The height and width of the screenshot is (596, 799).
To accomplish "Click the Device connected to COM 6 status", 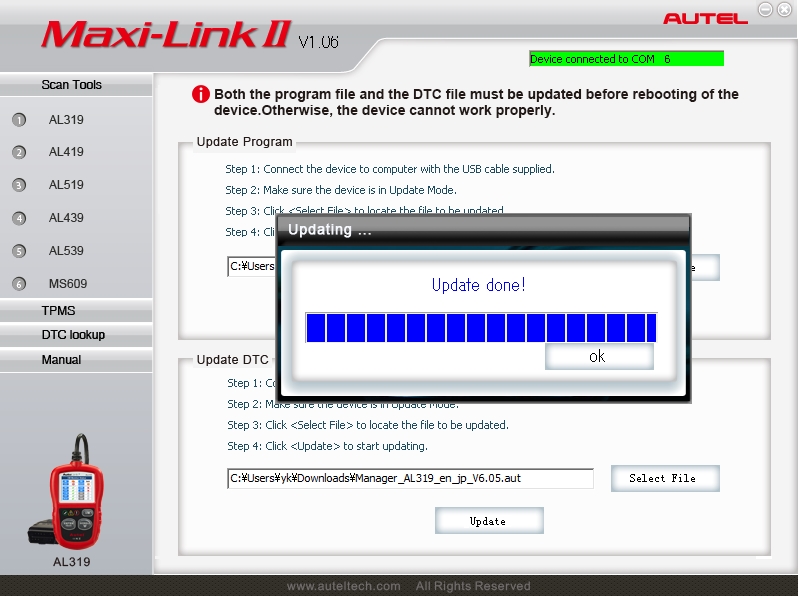I will click(x=626, y=59).
